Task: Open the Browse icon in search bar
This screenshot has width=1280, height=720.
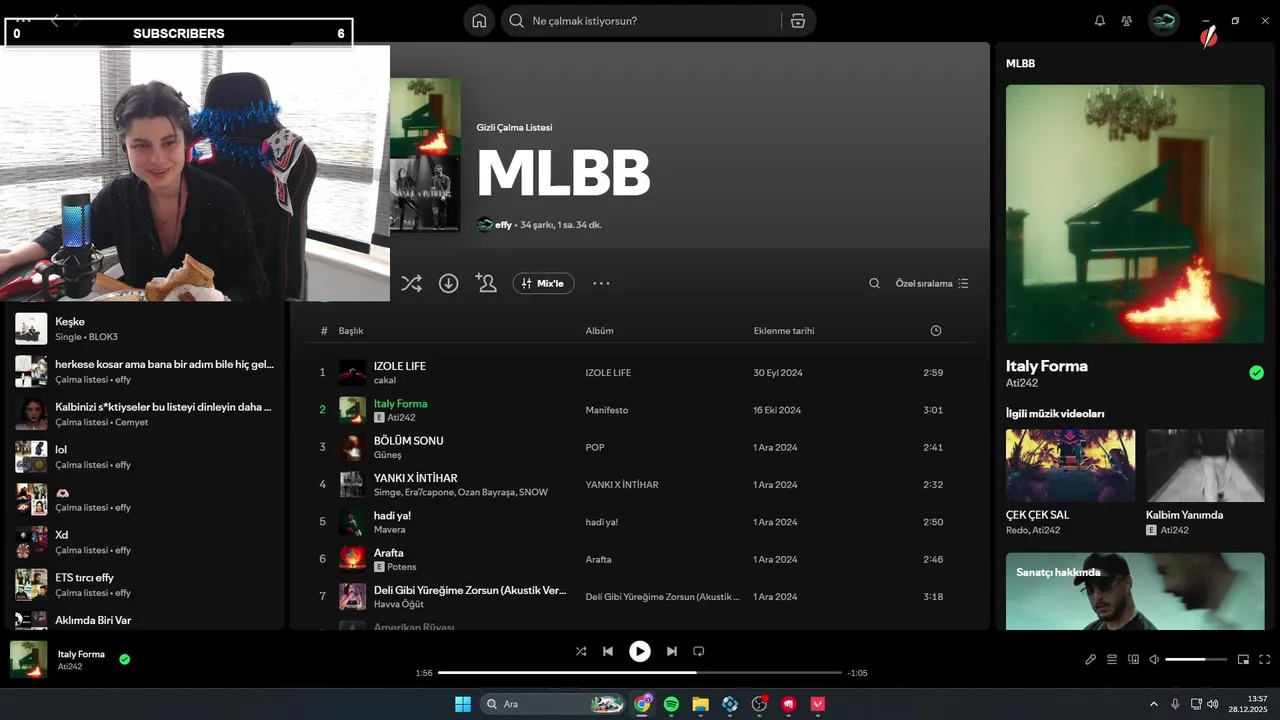Action: [x=797, y=21]
